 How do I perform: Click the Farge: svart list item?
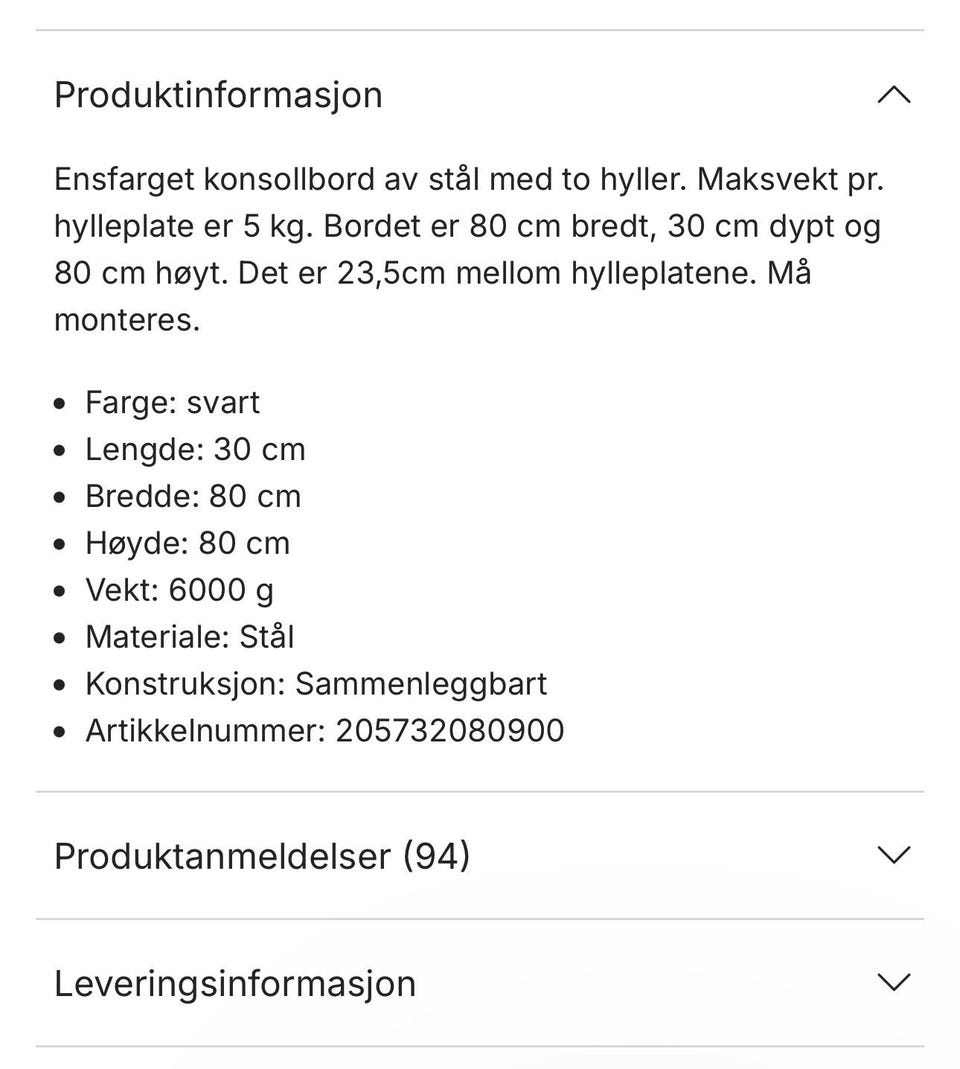coord(172,402)
